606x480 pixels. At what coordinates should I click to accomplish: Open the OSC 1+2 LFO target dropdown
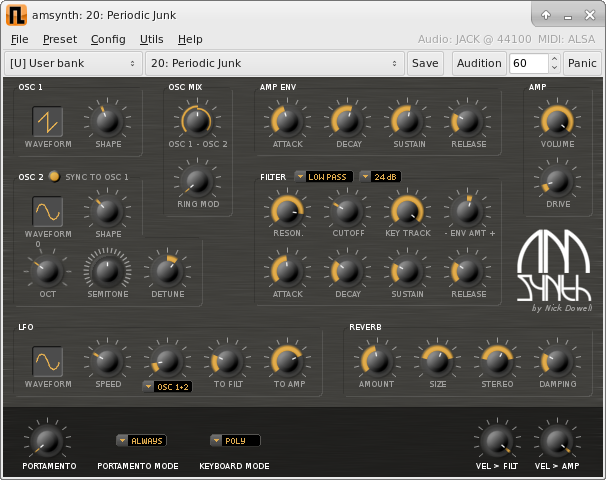pyautogui.click(x=167, y=386)
